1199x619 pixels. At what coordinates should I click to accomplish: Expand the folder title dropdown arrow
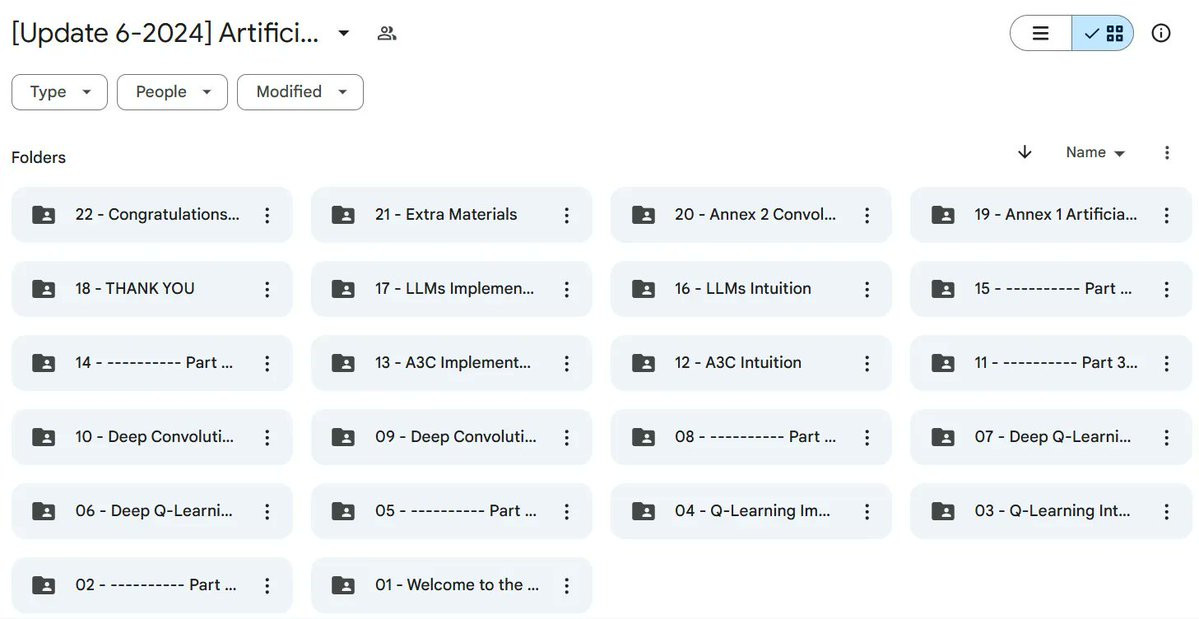(344, 33)
